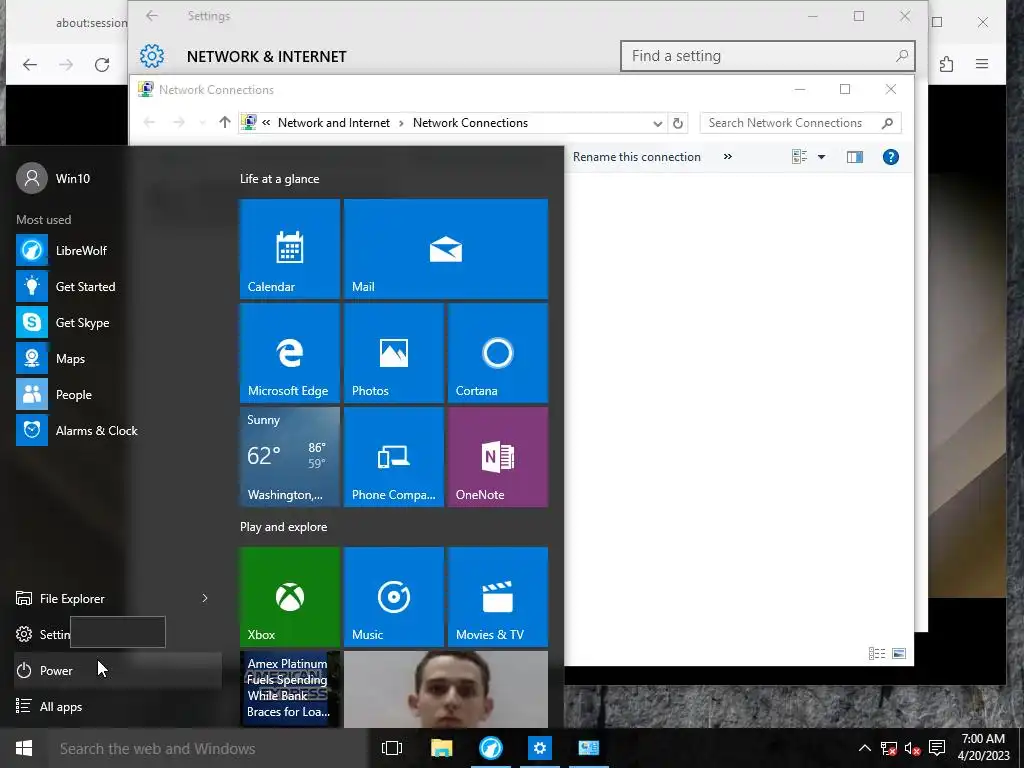The height and width of the screenshot is (768, 1024).
Task: Open File Explorer from taskbar
Action: pos(441,748)
